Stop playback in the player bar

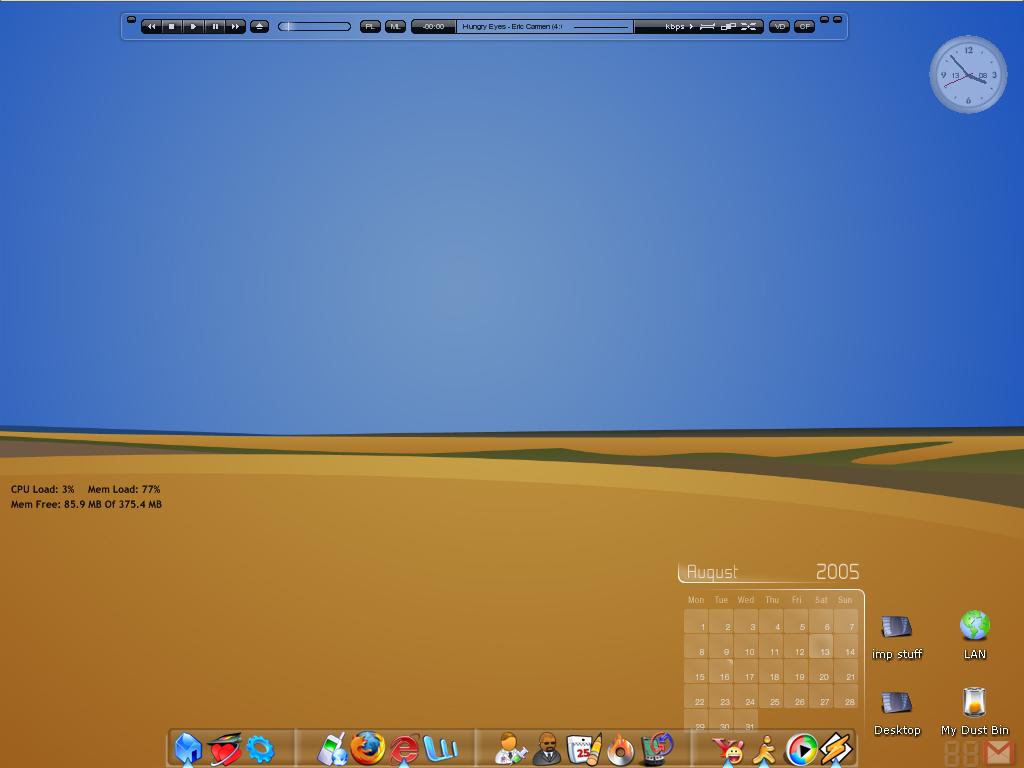172,27
